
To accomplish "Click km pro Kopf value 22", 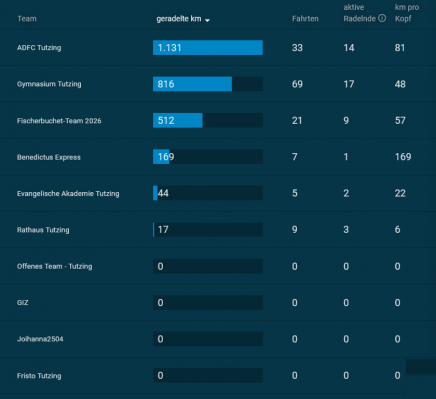I will click(400, 193).
